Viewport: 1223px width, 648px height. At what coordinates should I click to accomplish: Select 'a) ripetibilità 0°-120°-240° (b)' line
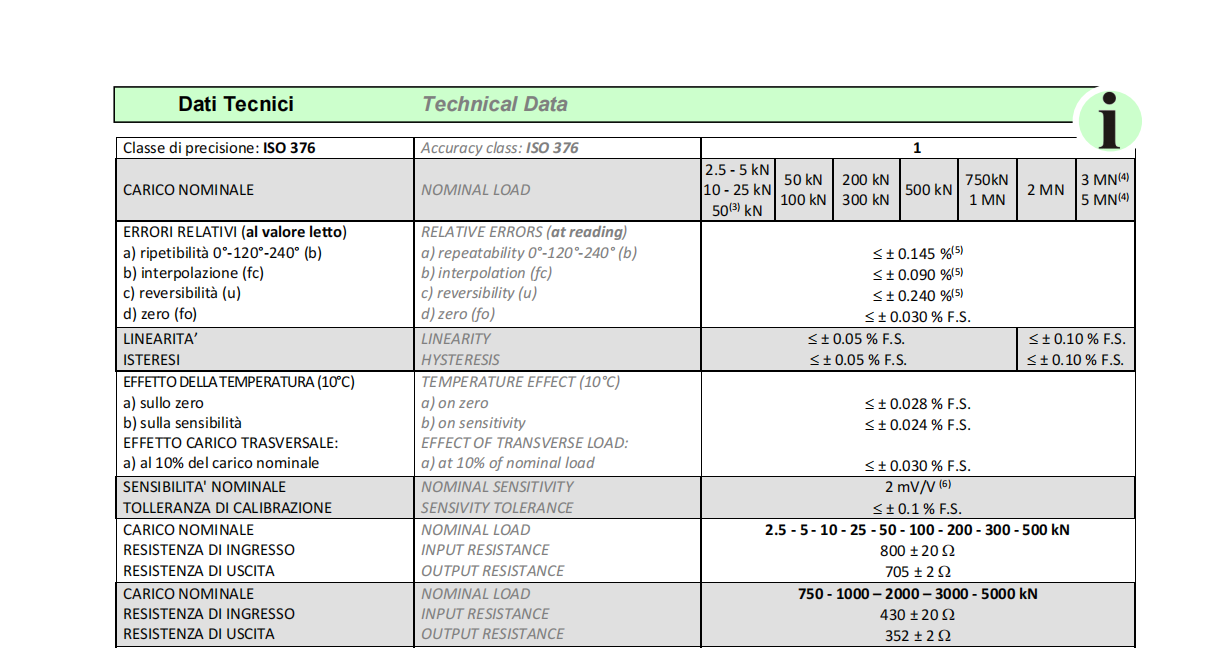click(222, 253)
